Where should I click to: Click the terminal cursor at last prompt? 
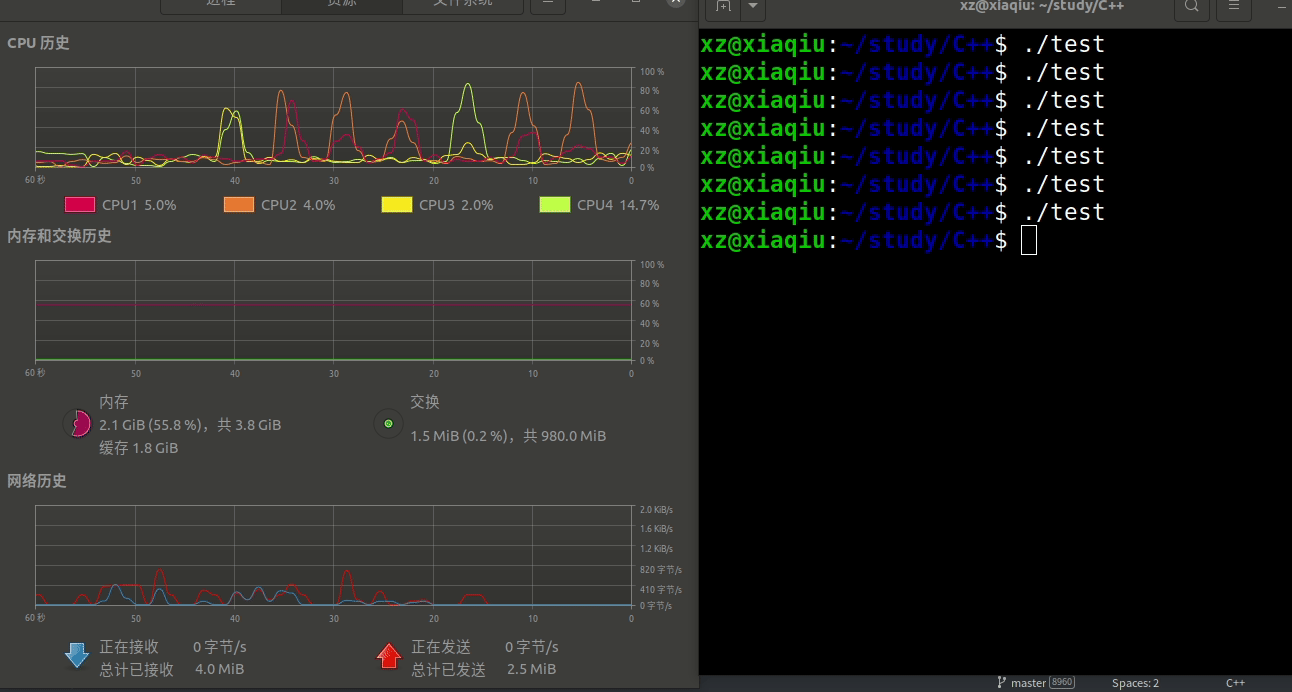(1029, 240)
